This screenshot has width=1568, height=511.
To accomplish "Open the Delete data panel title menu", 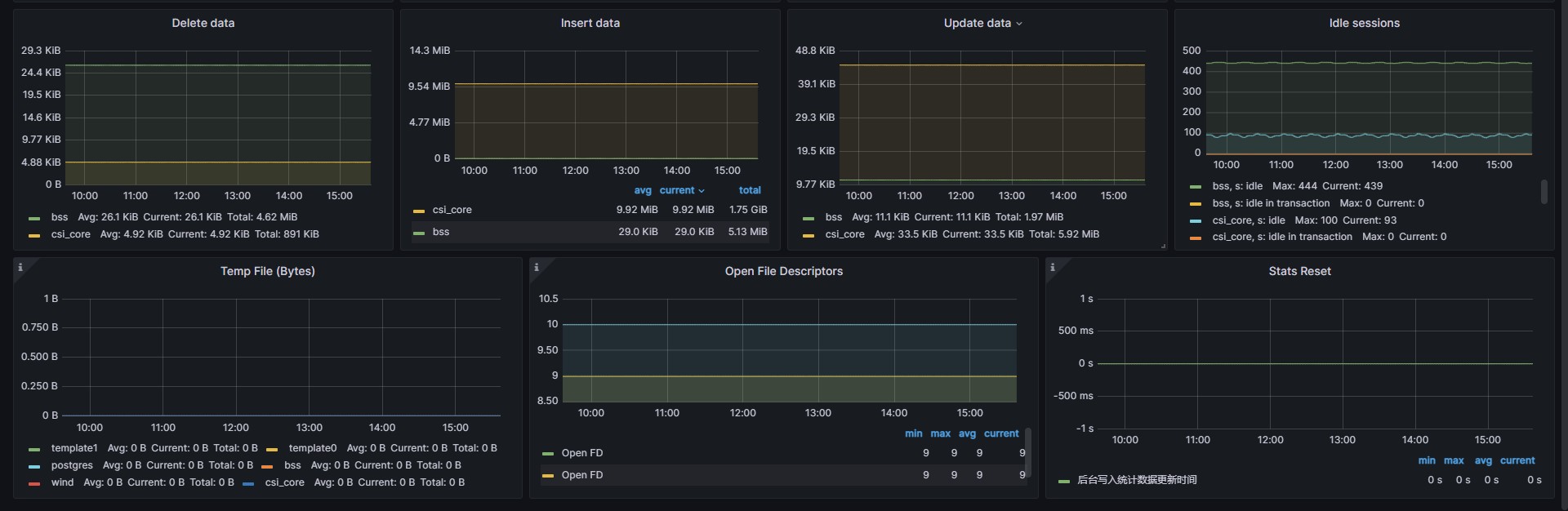I will 203,23.
